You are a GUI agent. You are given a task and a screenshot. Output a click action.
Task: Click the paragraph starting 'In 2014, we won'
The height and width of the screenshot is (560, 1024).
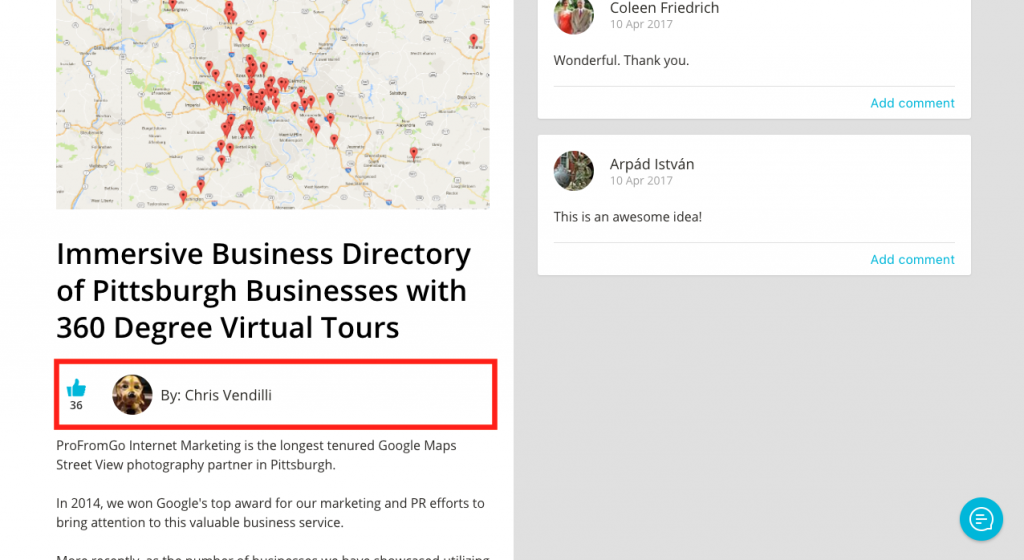270,513
